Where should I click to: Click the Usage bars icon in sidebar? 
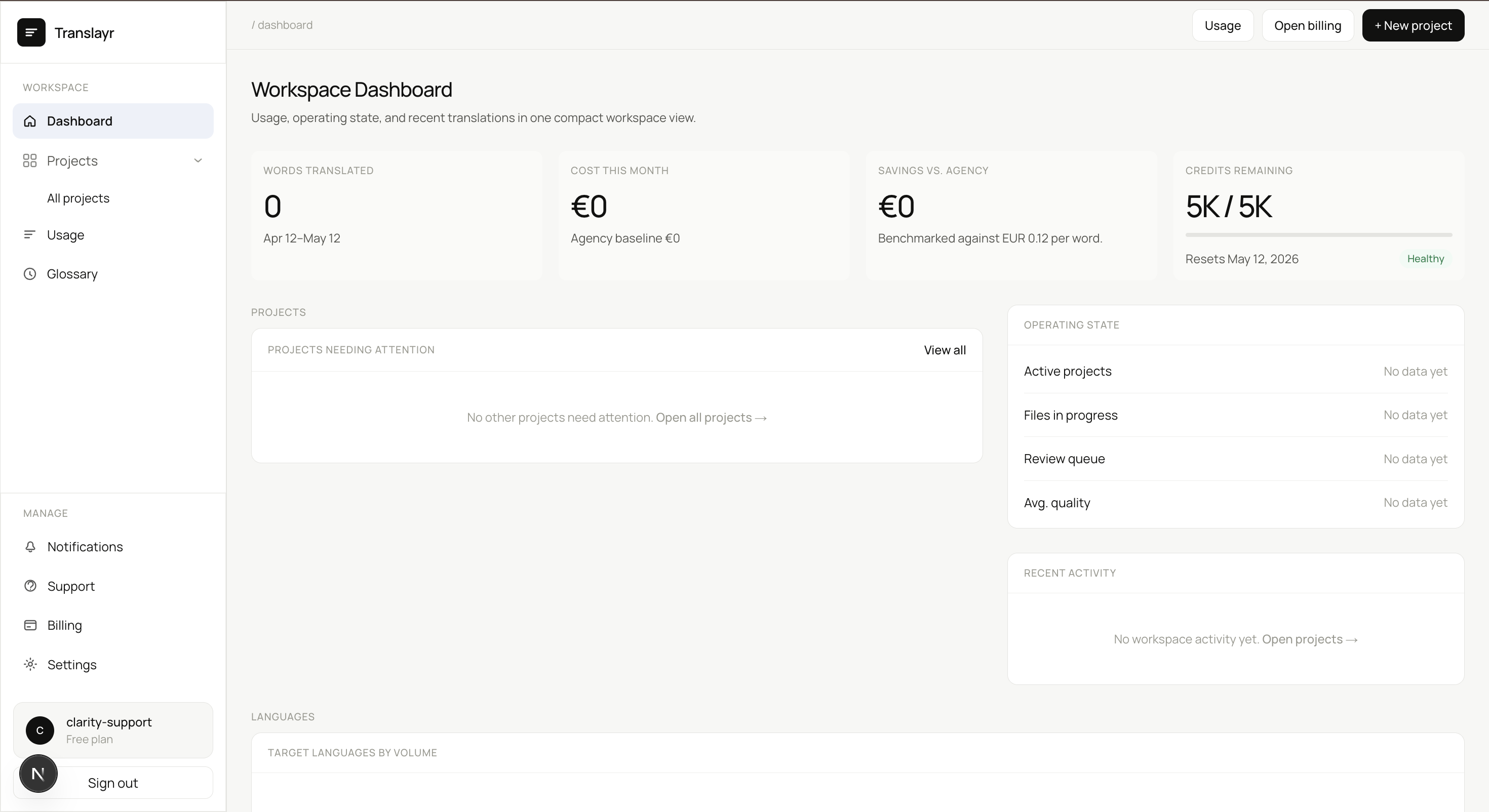29,235
